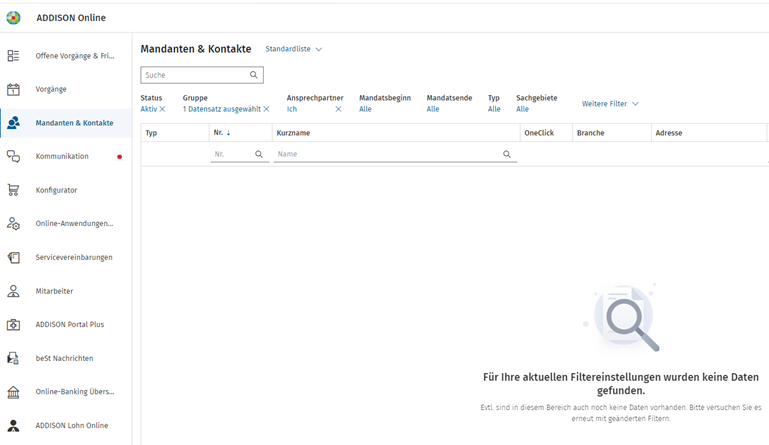Open the Mandatsende Alle filter
769x445 pixels.
[x=433, y=109]
